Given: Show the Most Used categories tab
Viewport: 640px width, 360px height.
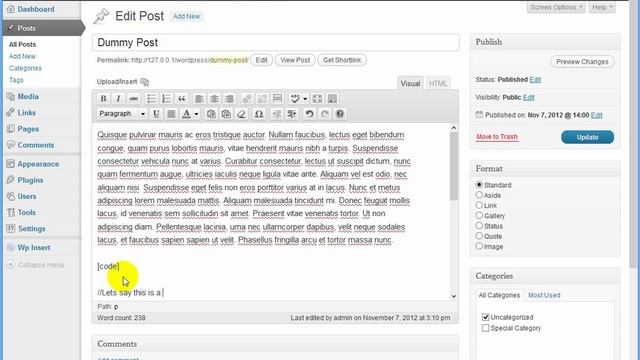Looking at the screenshot, I should pyautogui.click(x=544, y=295).
